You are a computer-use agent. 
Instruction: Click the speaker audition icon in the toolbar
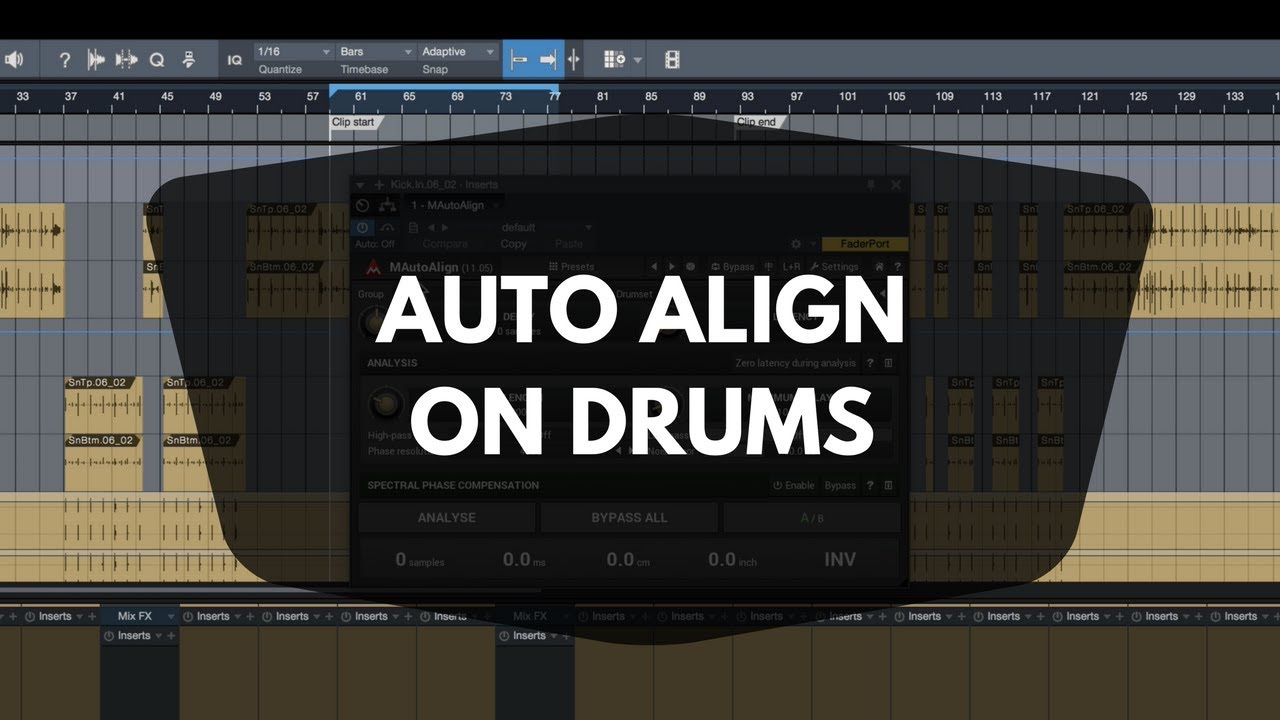(x=14, y=60)
